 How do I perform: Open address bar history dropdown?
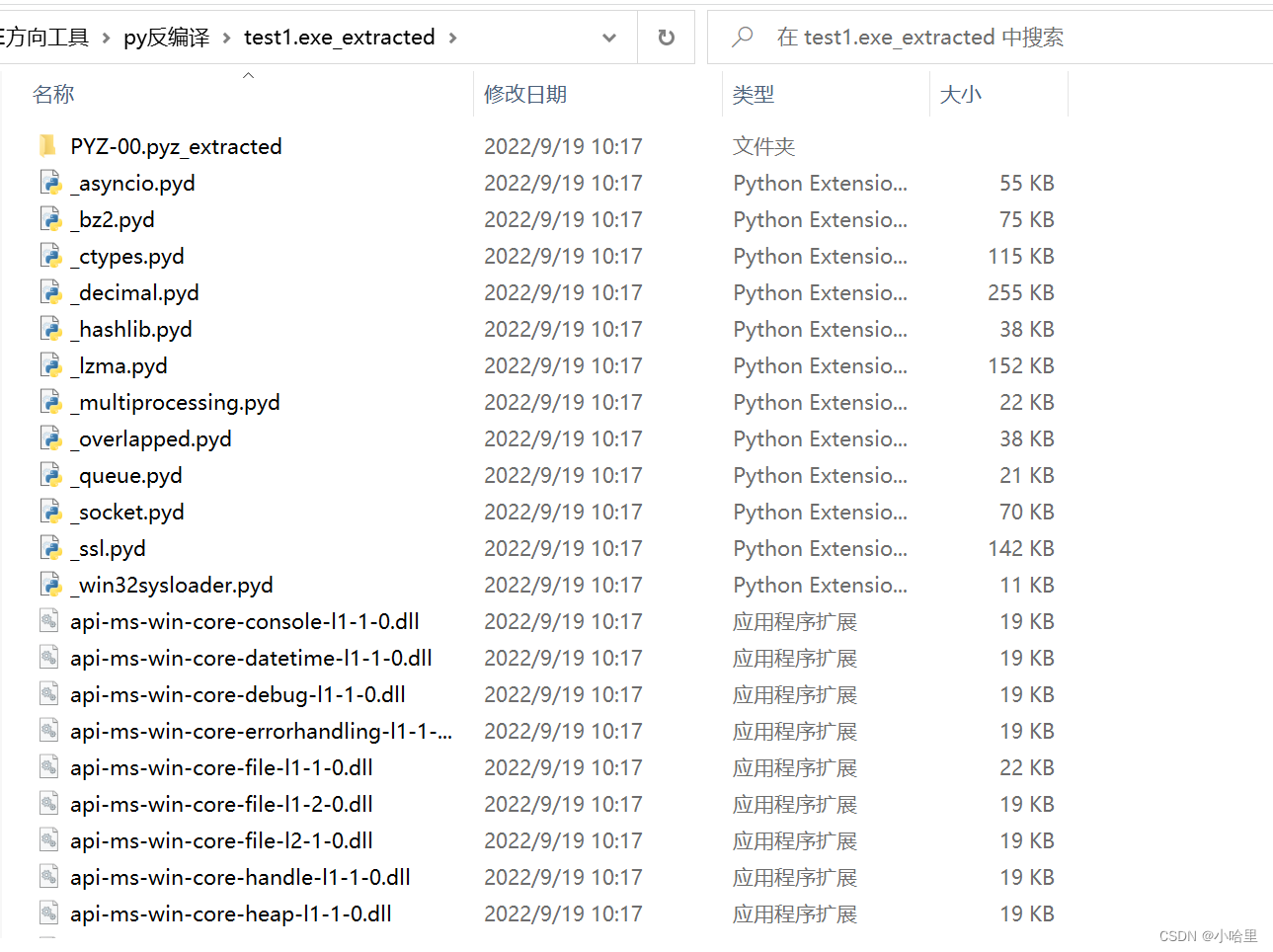pos(609,38)
